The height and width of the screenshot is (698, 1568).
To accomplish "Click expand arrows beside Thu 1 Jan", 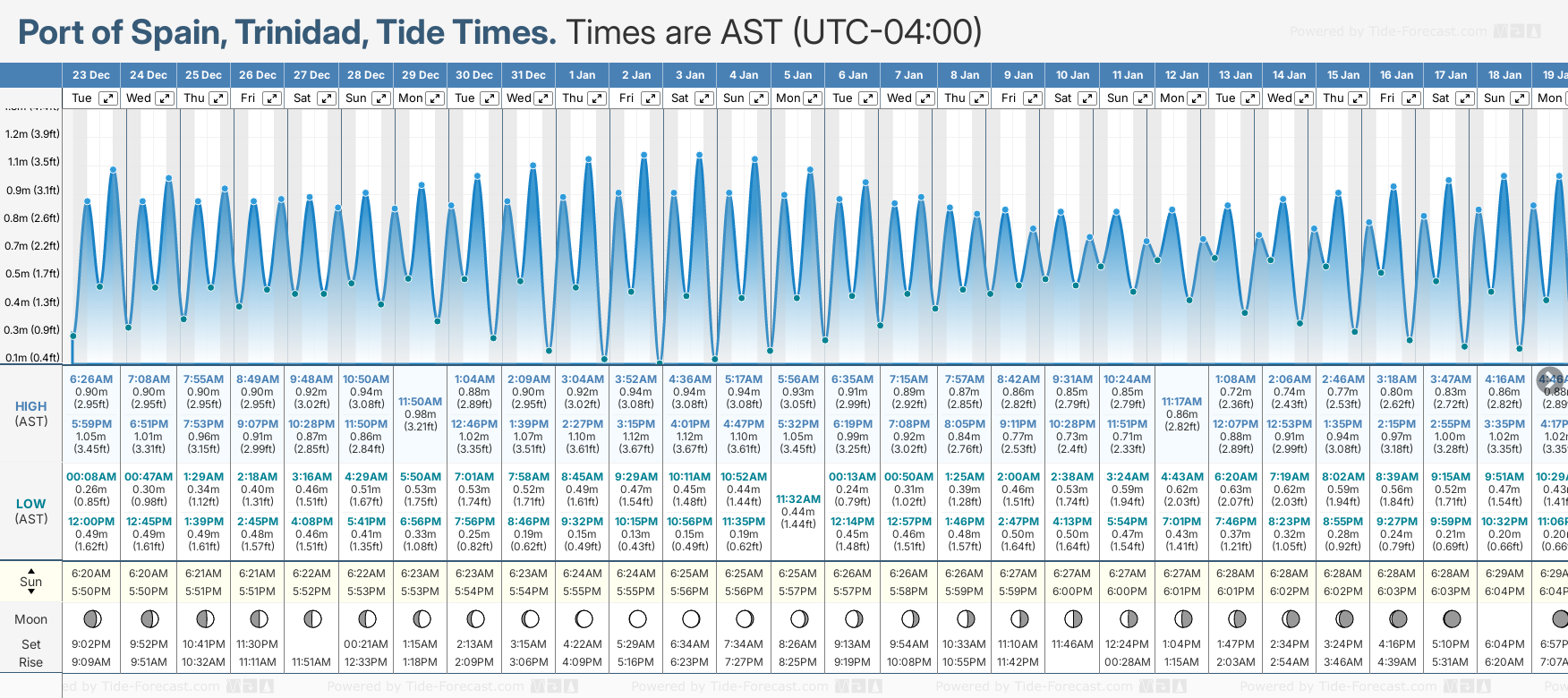I will pos(596,98).
